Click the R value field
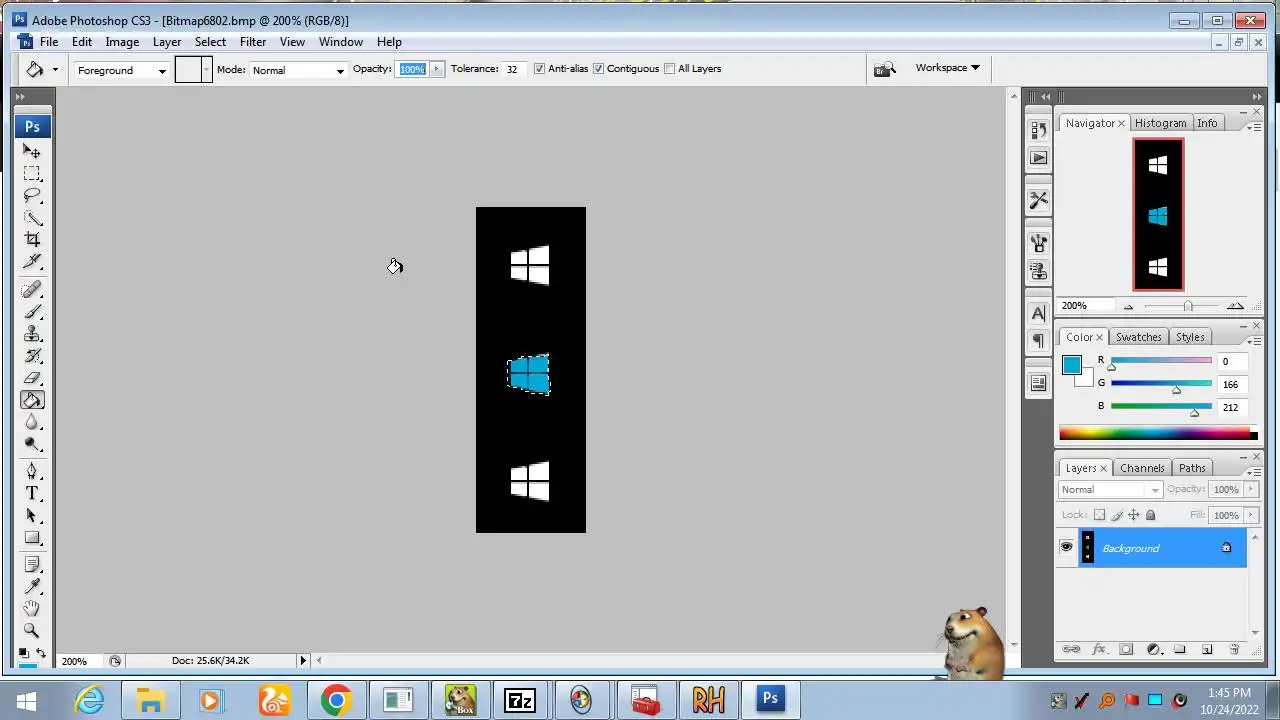Screen dimensions: 1280x720 [1233, 361]
